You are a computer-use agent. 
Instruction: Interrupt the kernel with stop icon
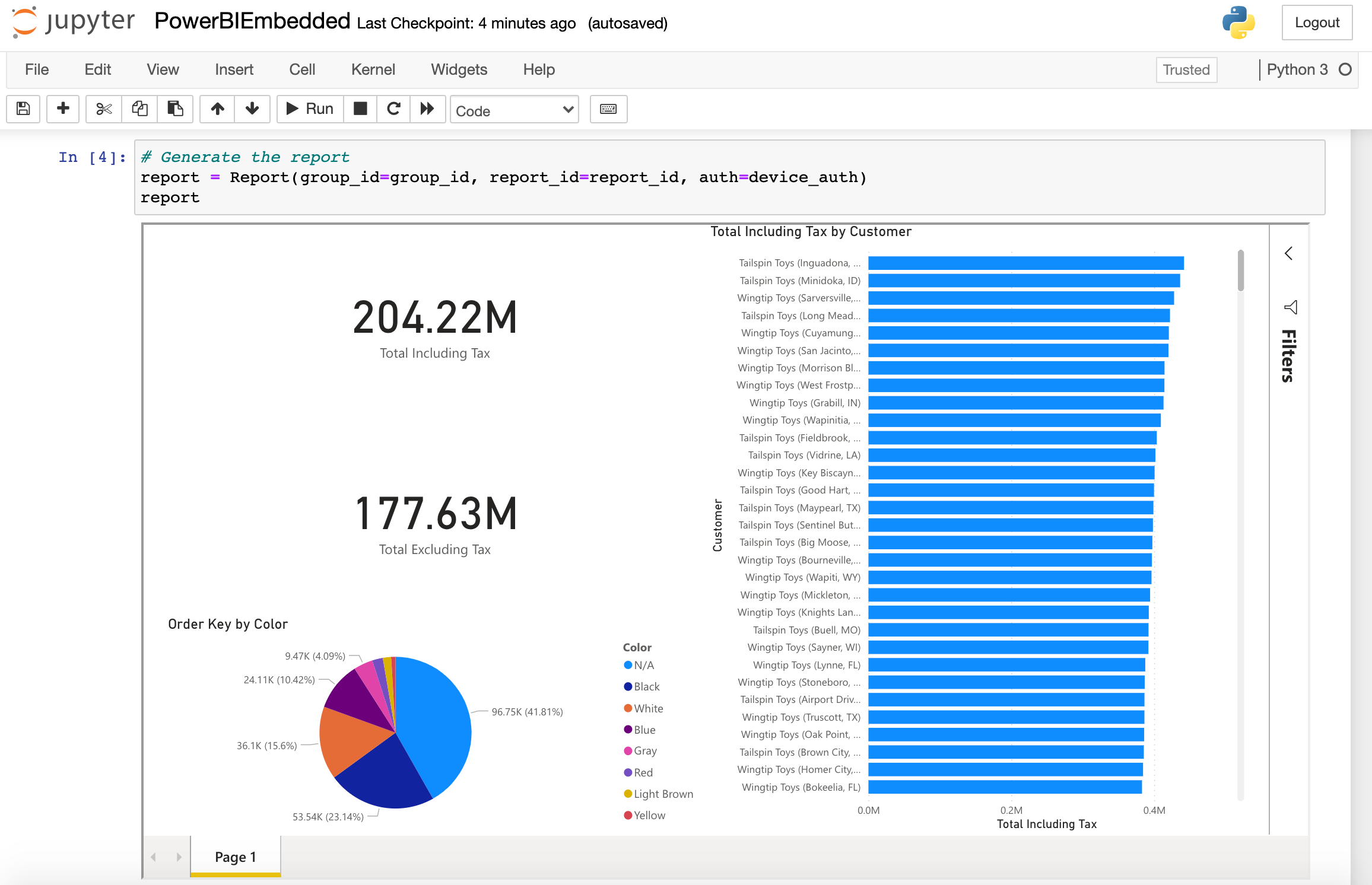(x=360, y=109)
